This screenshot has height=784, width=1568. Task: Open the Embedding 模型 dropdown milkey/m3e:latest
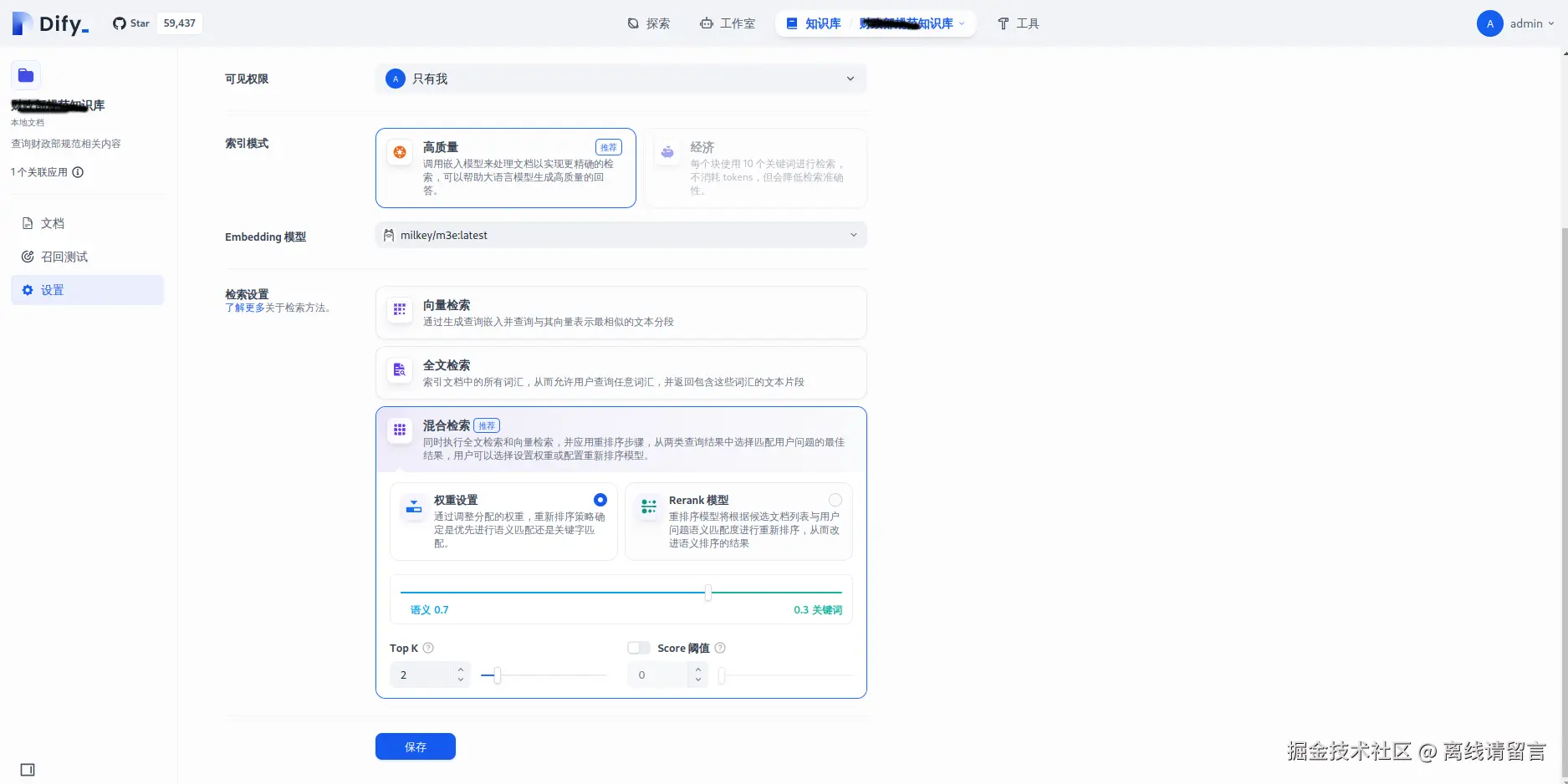[x=621, y=235]
